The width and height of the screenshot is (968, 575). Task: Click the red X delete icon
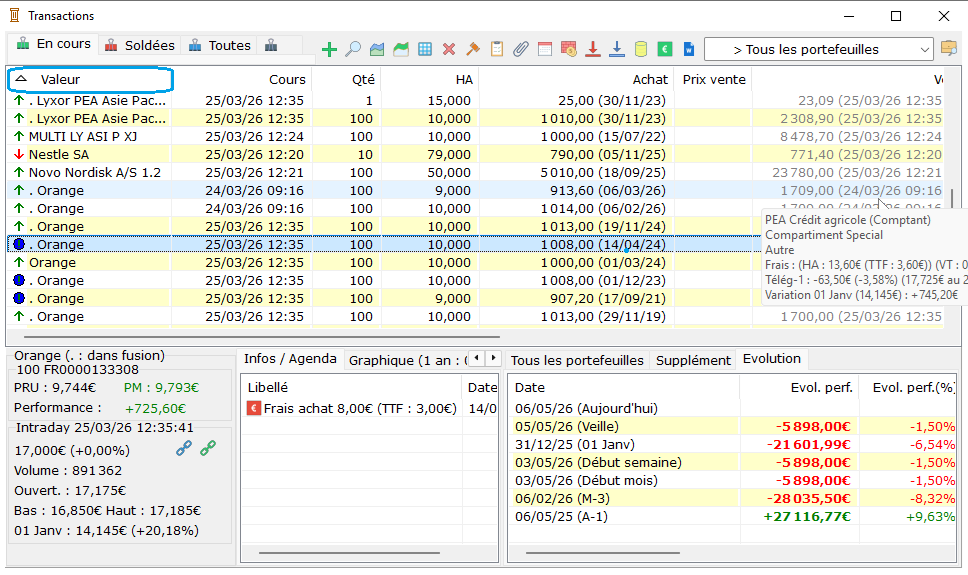pos(449,49)
